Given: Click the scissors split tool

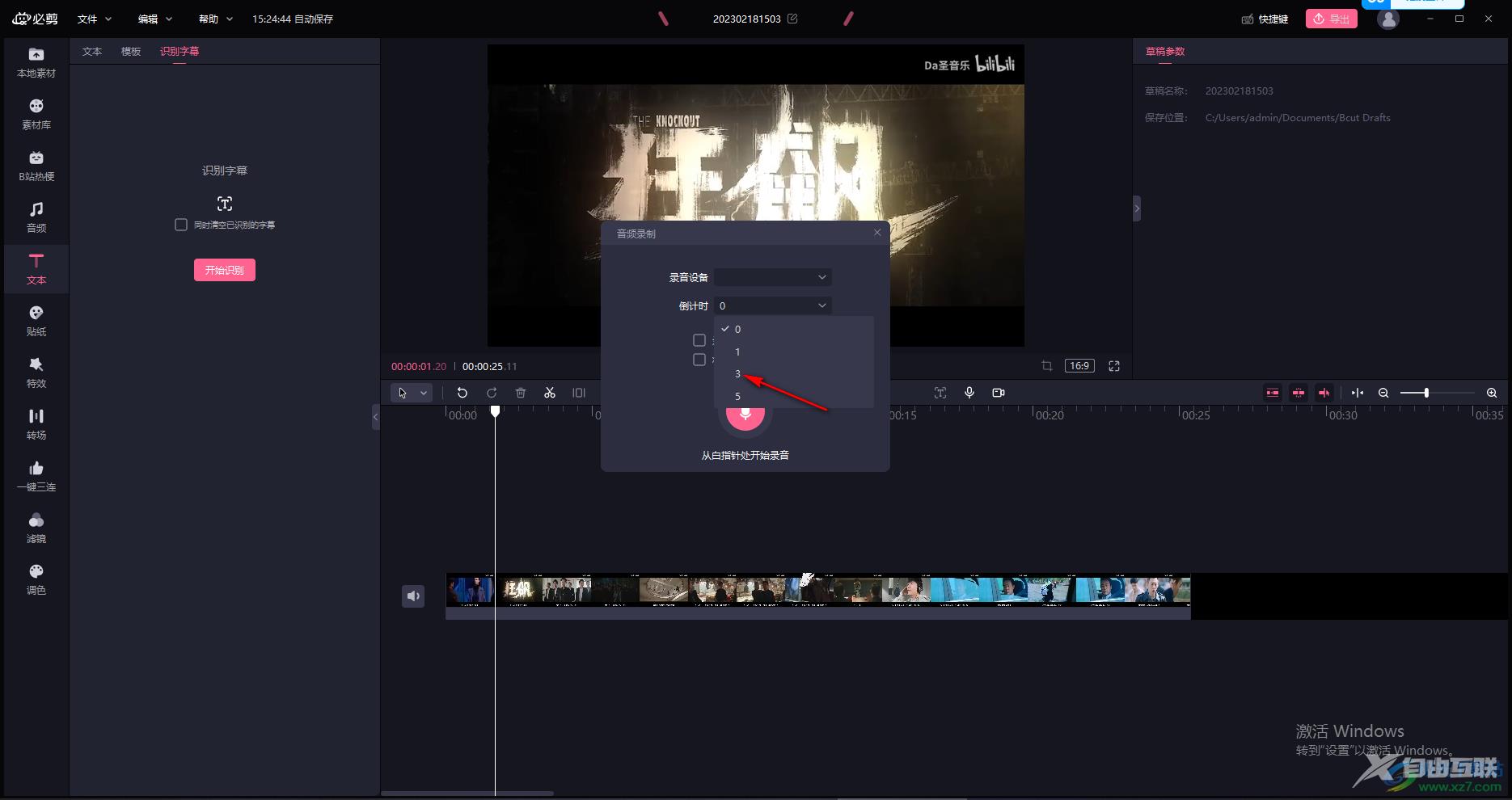Looking at the screenshot, I should [550, 393].
